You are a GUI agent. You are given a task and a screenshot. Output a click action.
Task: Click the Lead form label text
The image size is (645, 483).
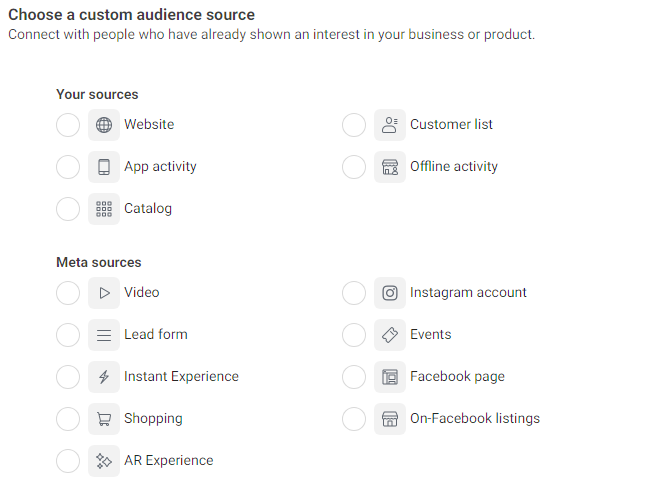coord(156,335)
